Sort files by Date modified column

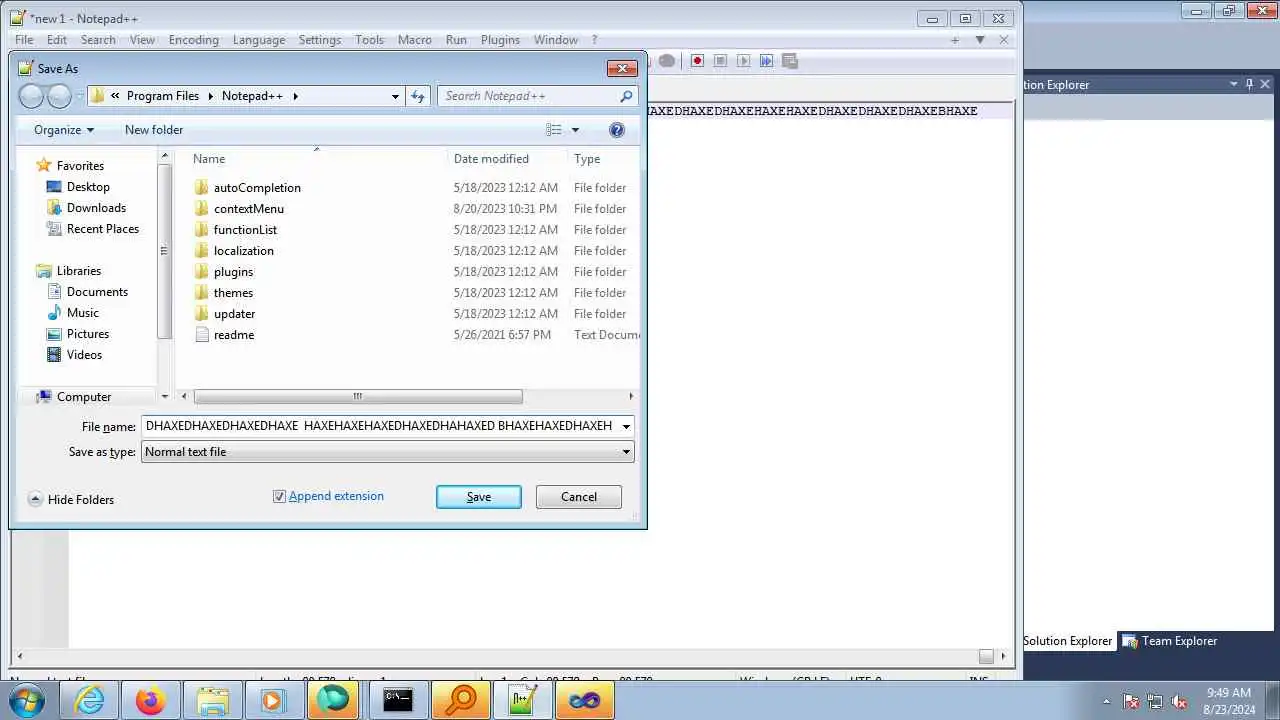point(491,159)
